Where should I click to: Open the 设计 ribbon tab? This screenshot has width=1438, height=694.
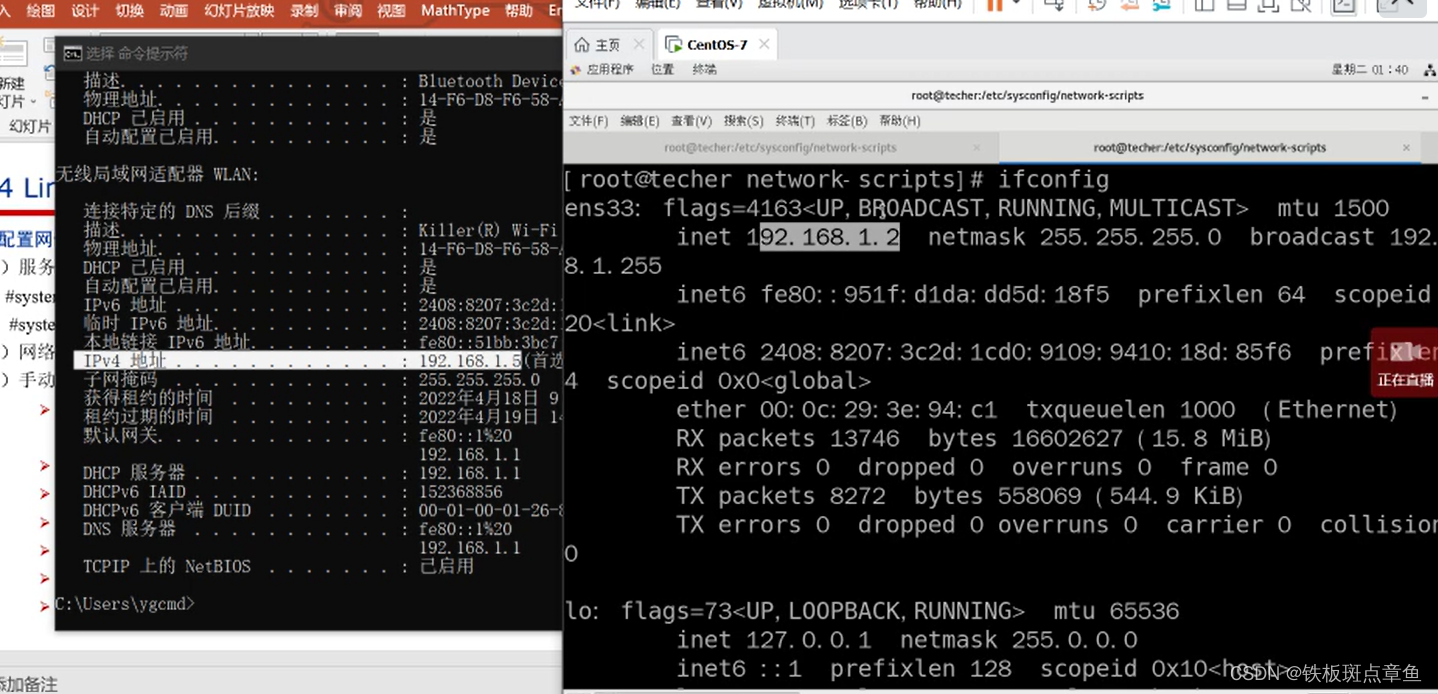[86, 11]
